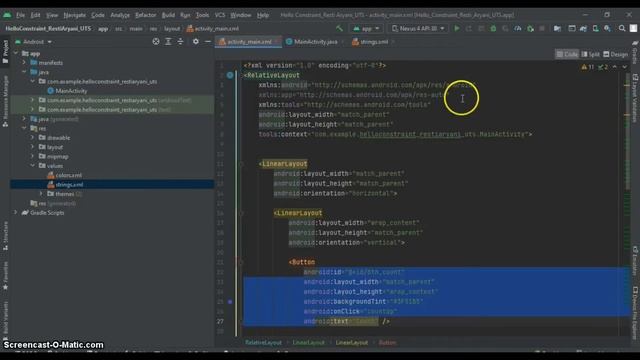Collapse the values folder
Screen dimensions: 640x360
(x=33, y=166)
